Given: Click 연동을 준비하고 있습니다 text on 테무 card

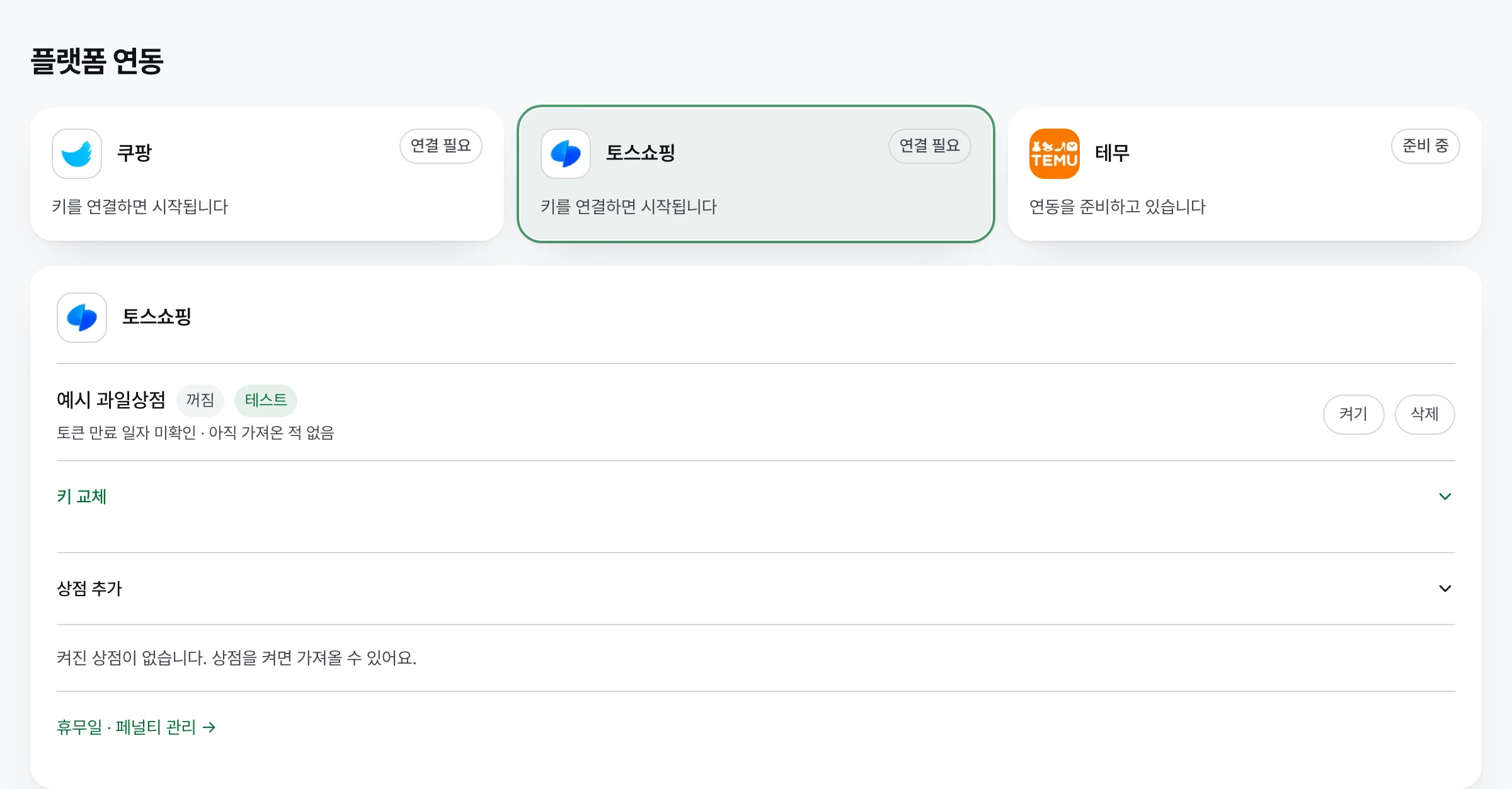Looking at the screenshot, I should [x=1118, y=207].
